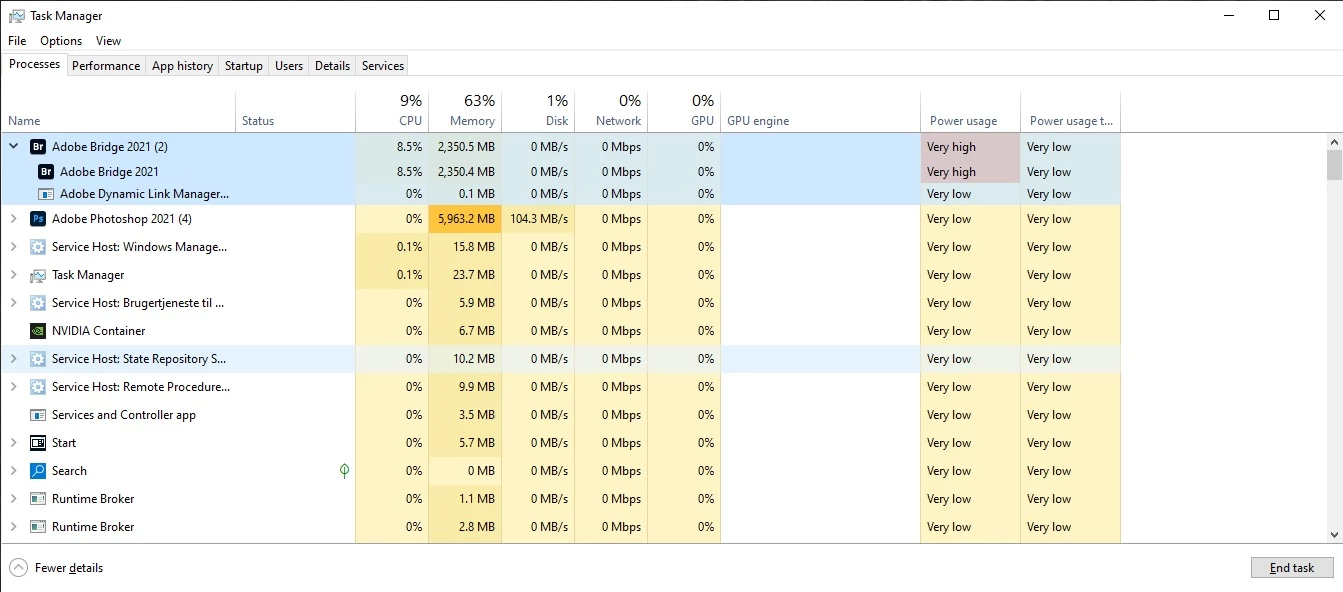Switch to the Performance tab
This screenshot has width=1343, height=592.
(106, 65)
